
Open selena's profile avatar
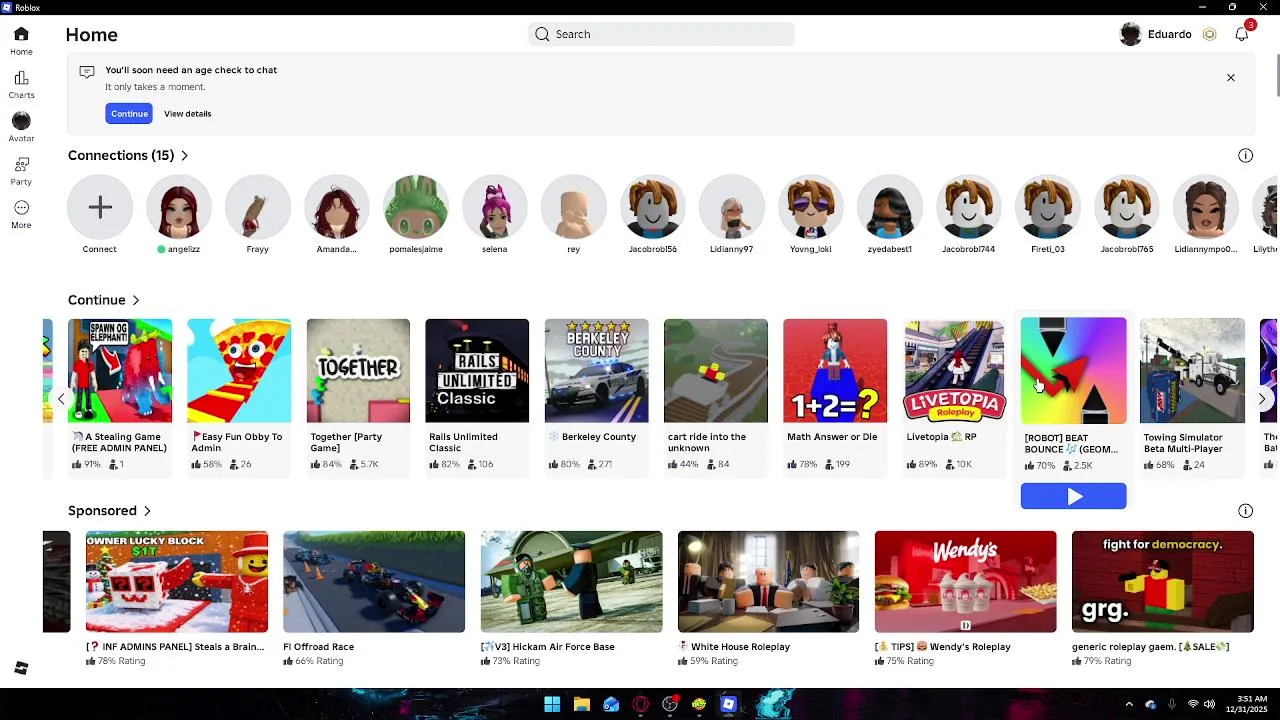[x=495, y=207]
